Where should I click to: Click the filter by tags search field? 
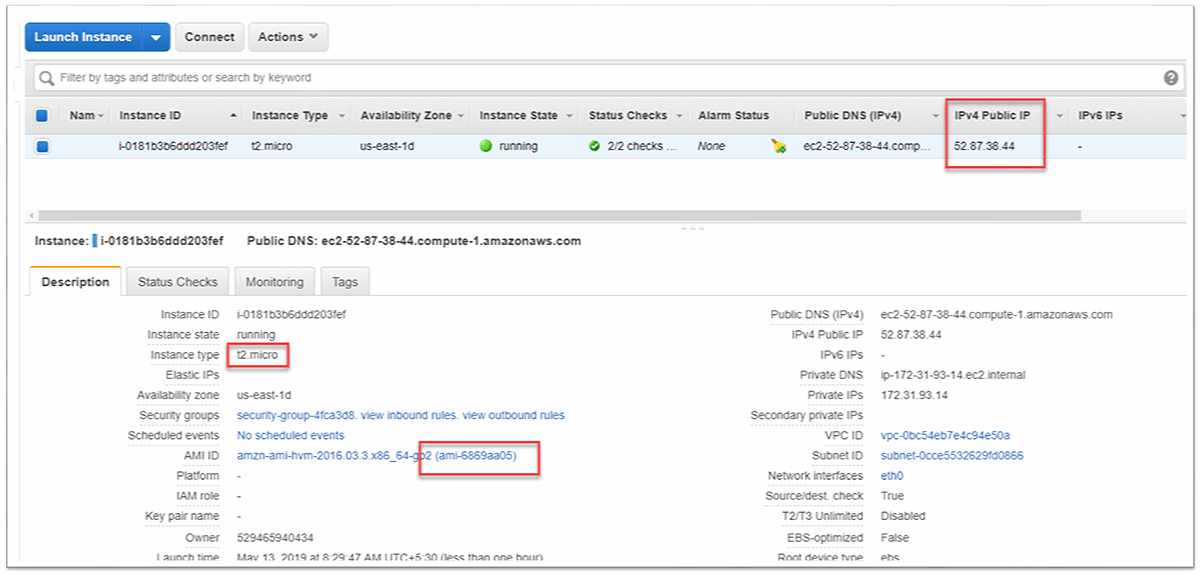(600, 78)
